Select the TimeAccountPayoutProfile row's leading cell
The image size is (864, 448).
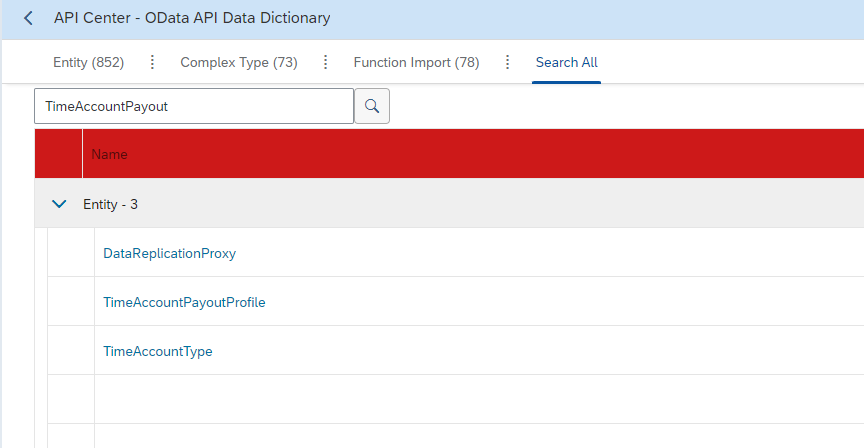tap(71, 301)
